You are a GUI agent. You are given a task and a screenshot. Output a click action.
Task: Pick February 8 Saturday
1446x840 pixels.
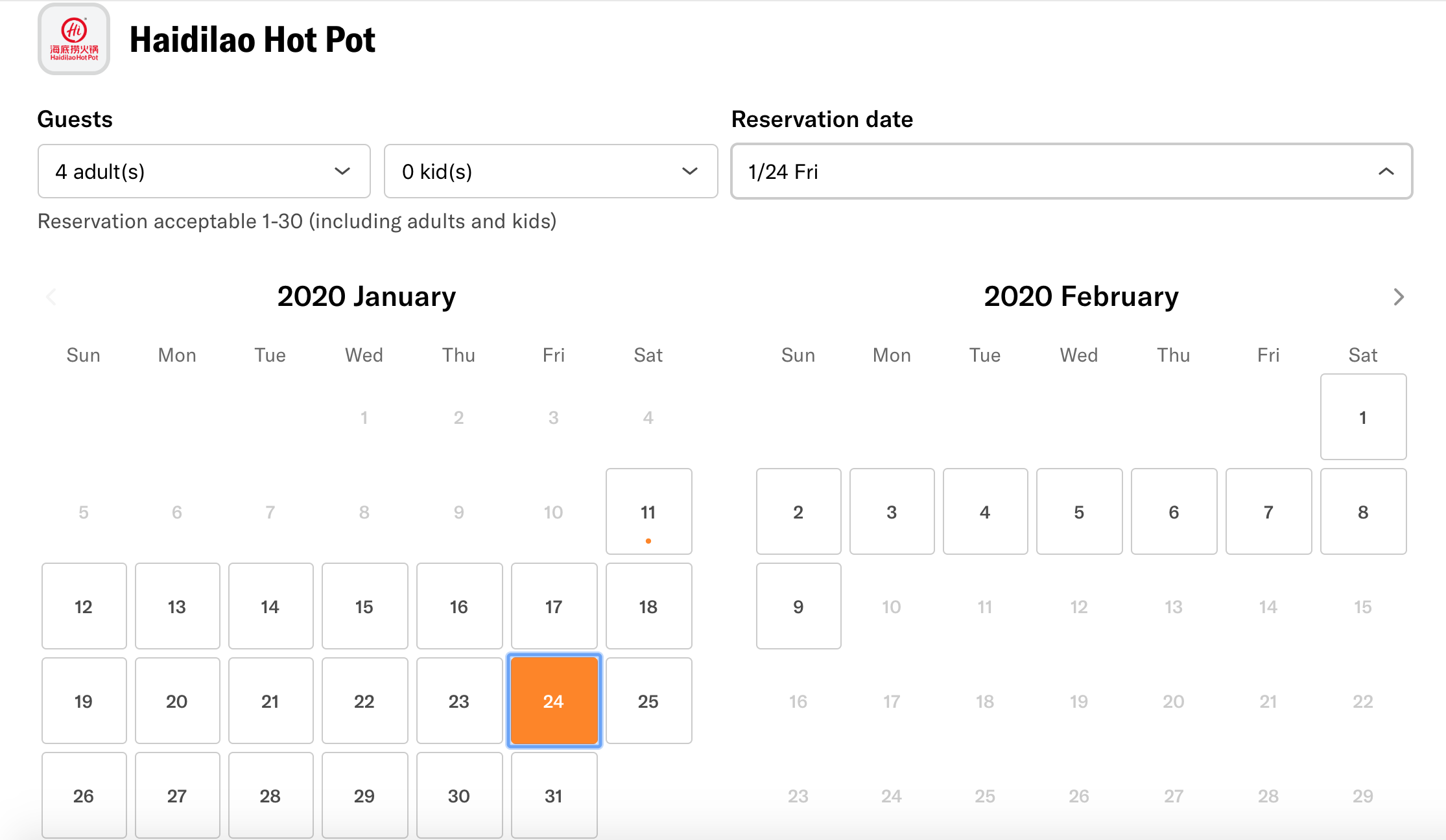pos(1363,512)
